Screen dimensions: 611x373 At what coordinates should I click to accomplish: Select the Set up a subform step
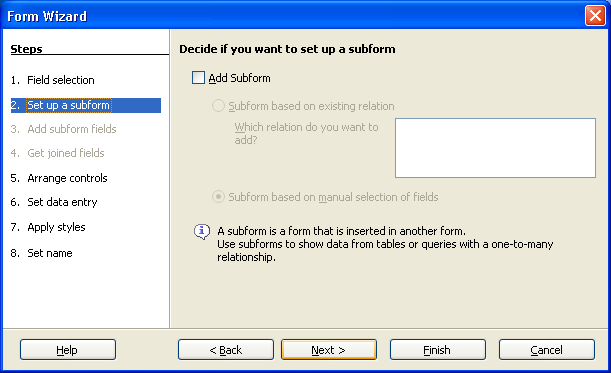pos(86,105)
